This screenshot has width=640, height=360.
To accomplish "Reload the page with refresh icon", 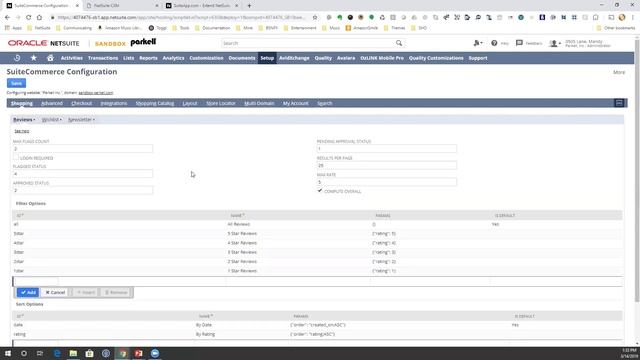I will tap(29, 17).
